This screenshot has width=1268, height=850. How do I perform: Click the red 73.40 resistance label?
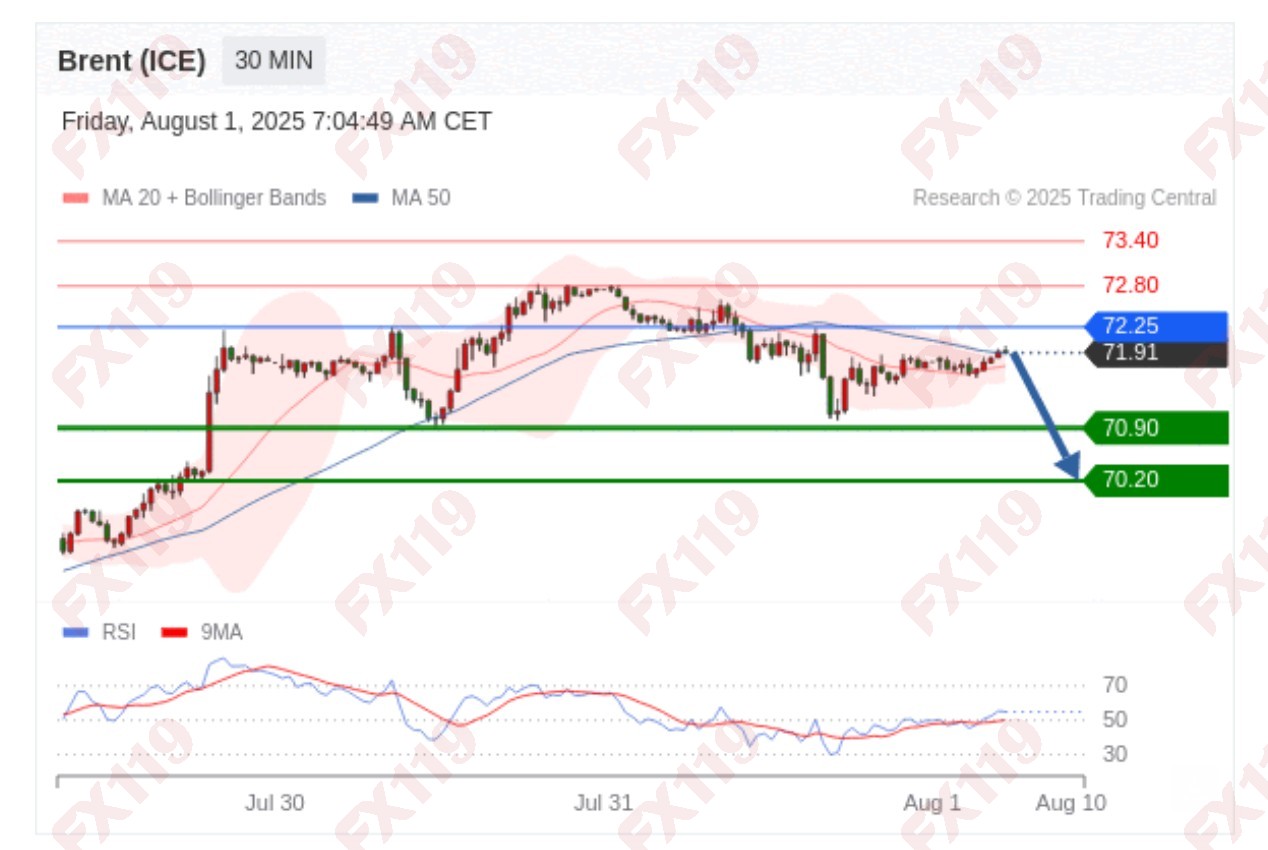(x=1131, y=240)
